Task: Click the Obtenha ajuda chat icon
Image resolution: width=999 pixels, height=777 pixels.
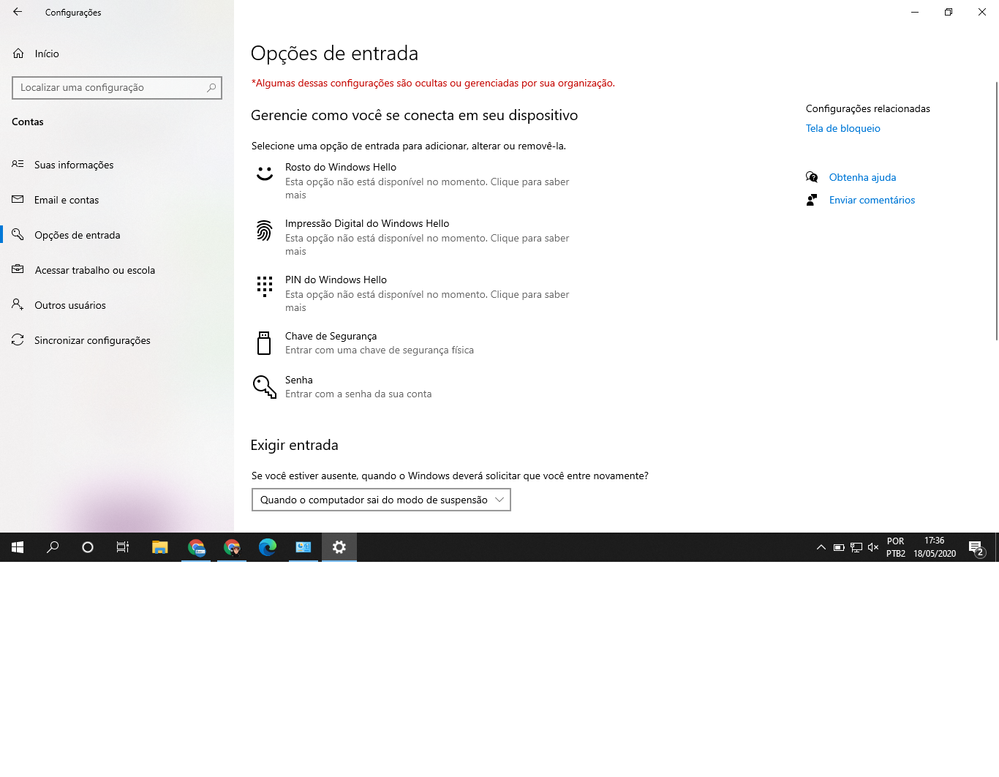Action: coord(812,177)
